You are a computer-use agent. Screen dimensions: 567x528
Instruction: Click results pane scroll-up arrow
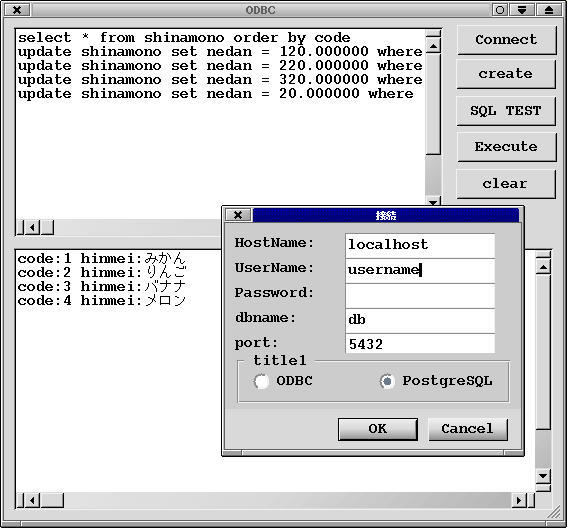click(543, 267)
